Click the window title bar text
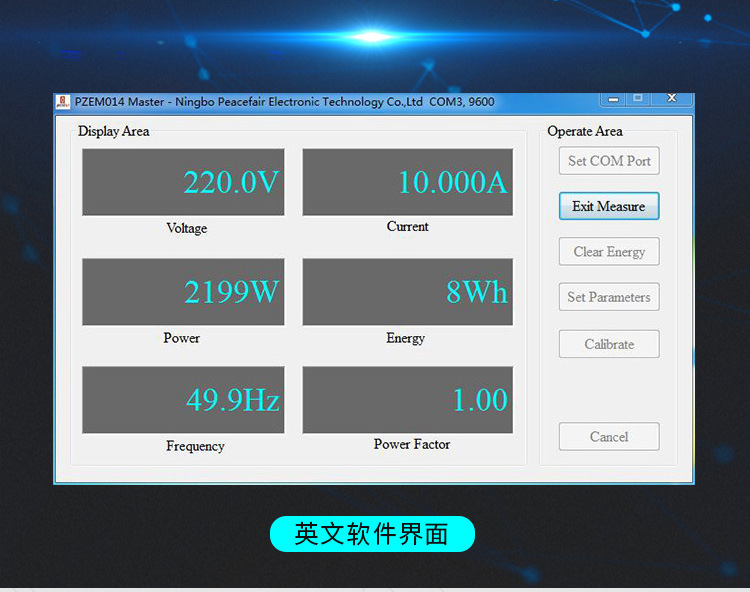The image size is (750, 592). pos(284,102)
